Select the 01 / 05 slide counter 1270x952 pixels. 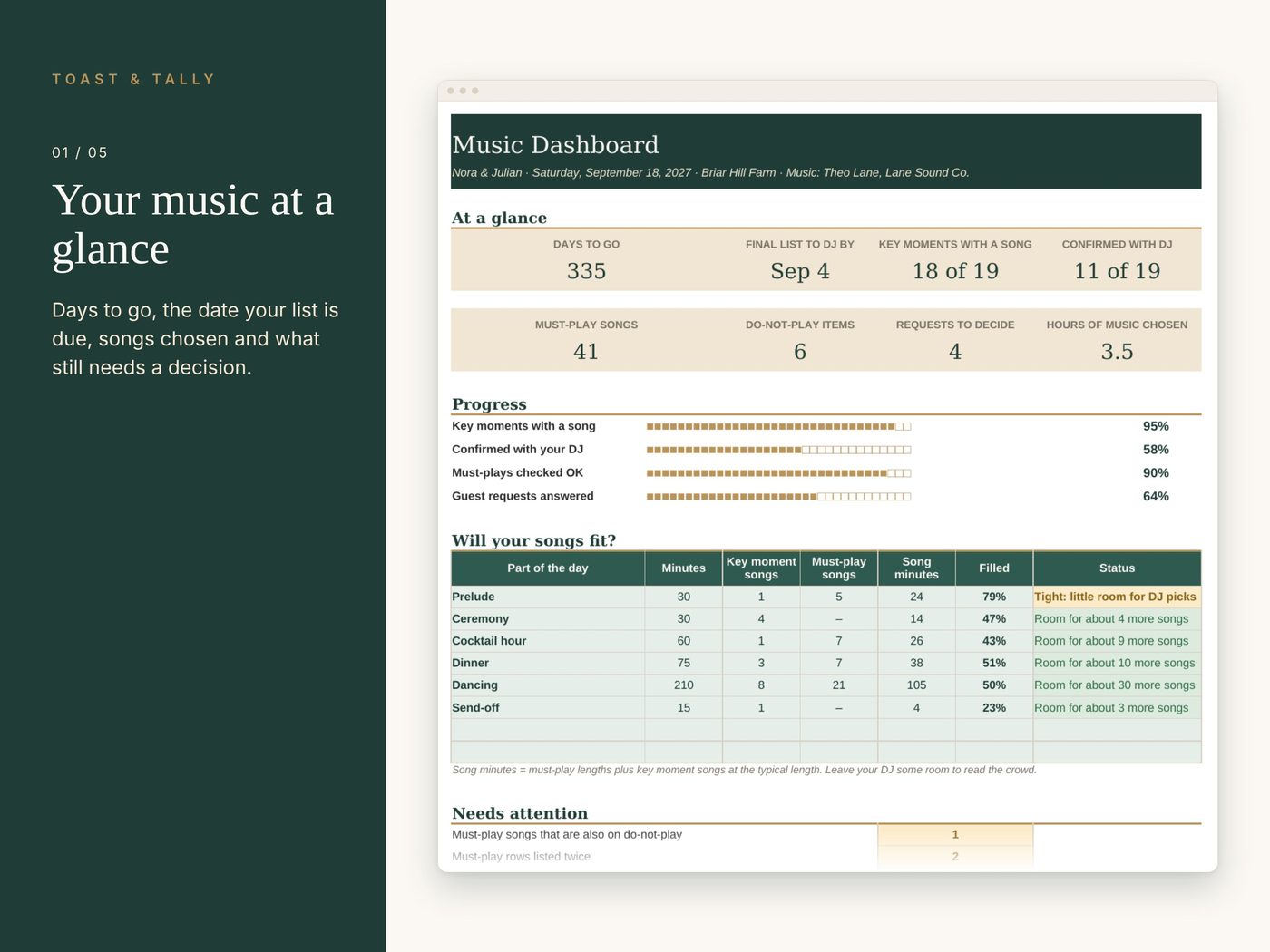coord(80,152)
